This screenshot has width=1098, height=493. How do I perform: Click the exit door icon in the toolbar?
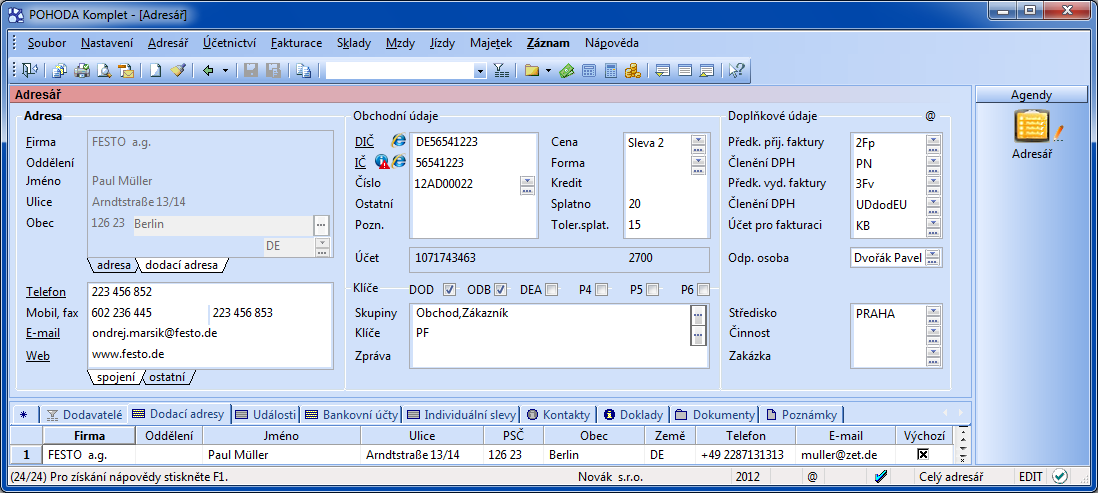tap(30, 70)
